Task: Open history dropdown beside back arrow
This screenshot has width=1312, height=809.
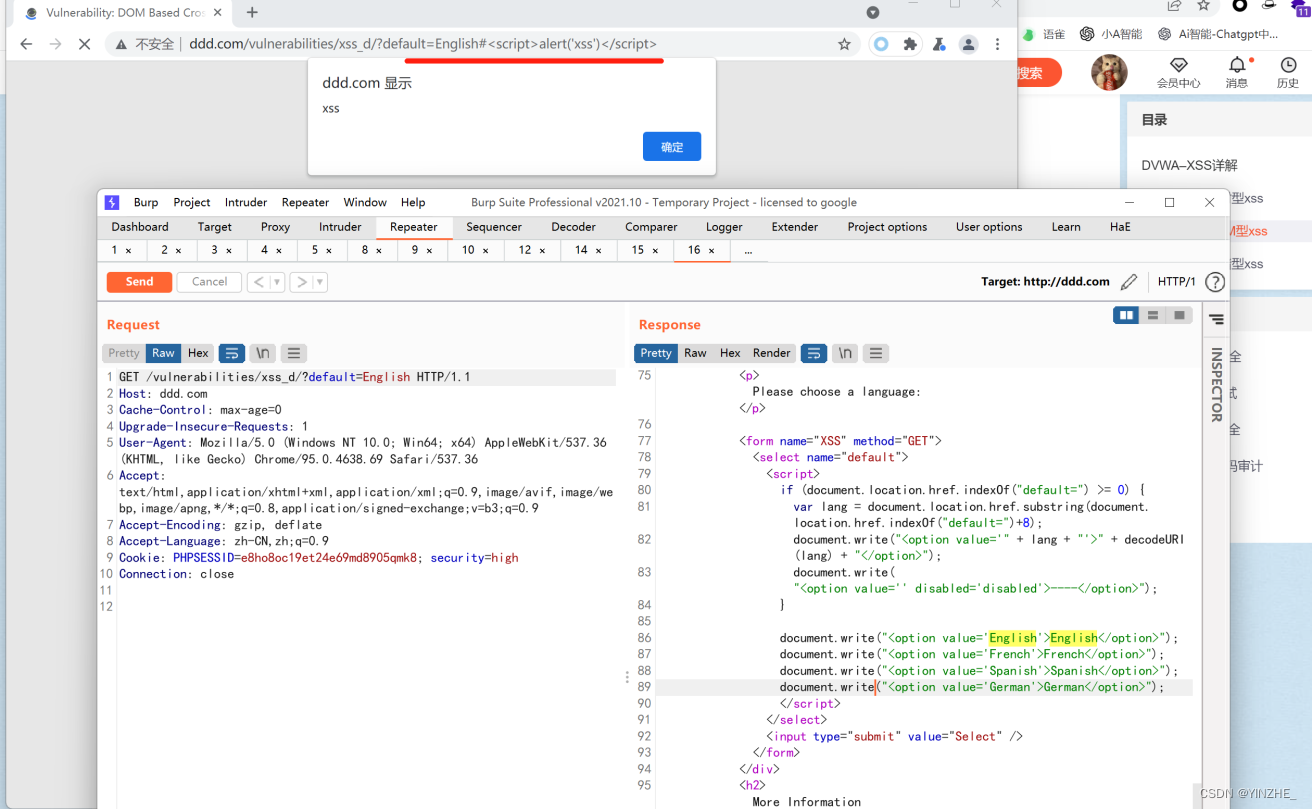Action: click(277, 282)
